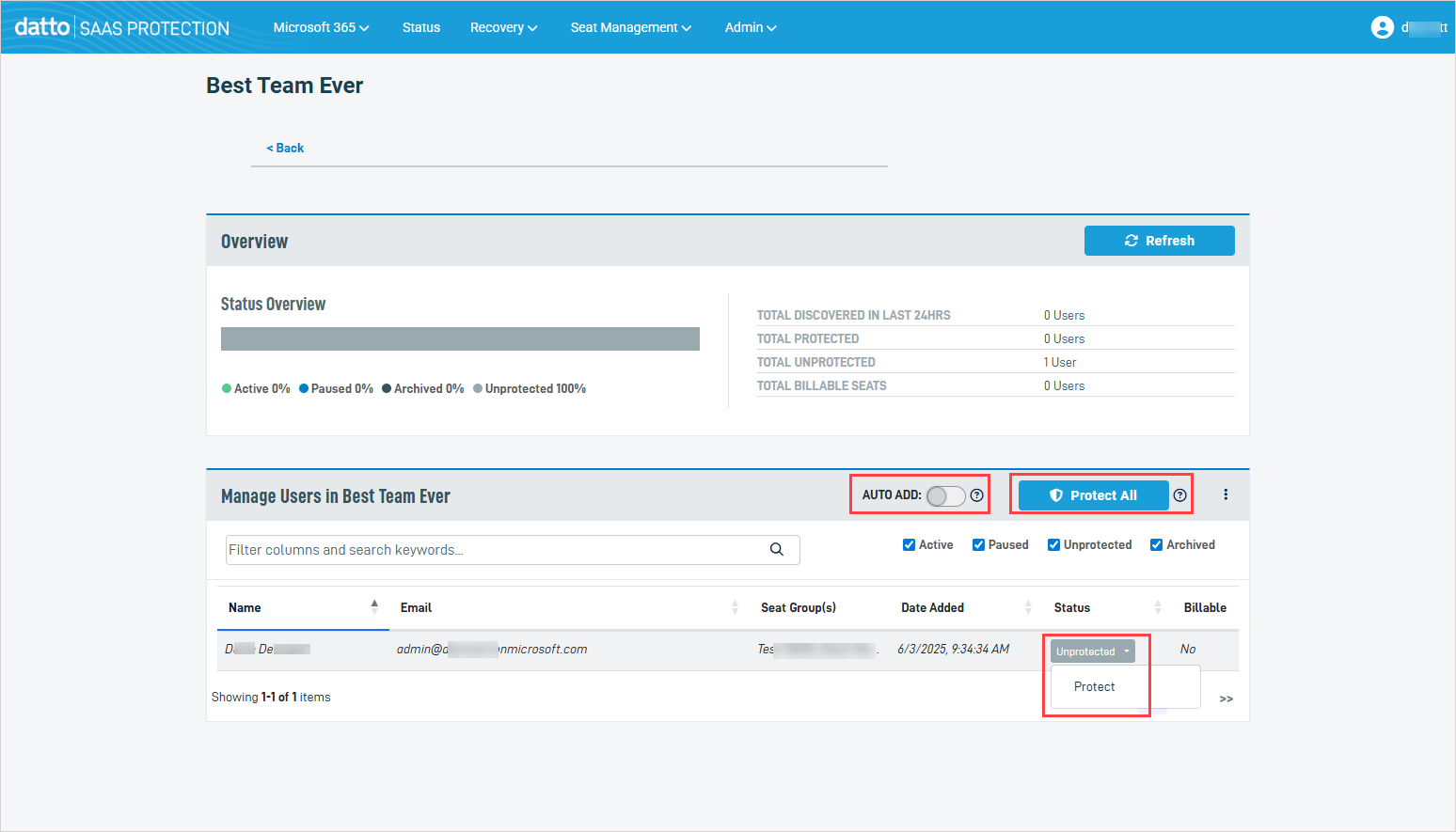Click the search magnifier icon
Screen dimensions: 1456x832
(x=777, y=550)
